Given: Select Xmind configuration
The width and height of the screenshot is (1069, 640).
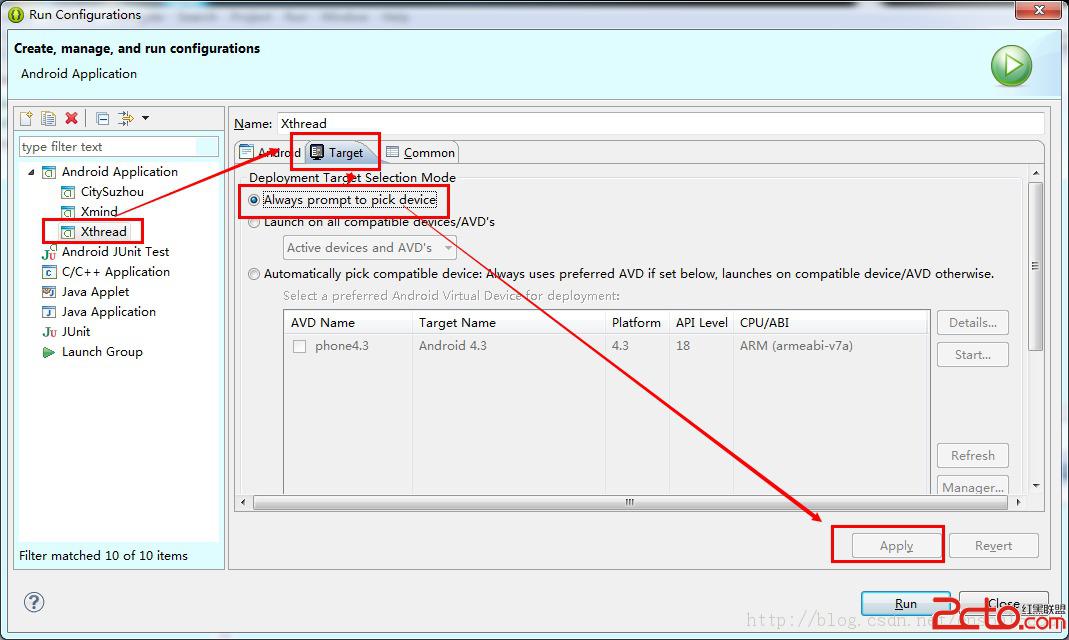Looking at the screenshot, I should (99, 211).
